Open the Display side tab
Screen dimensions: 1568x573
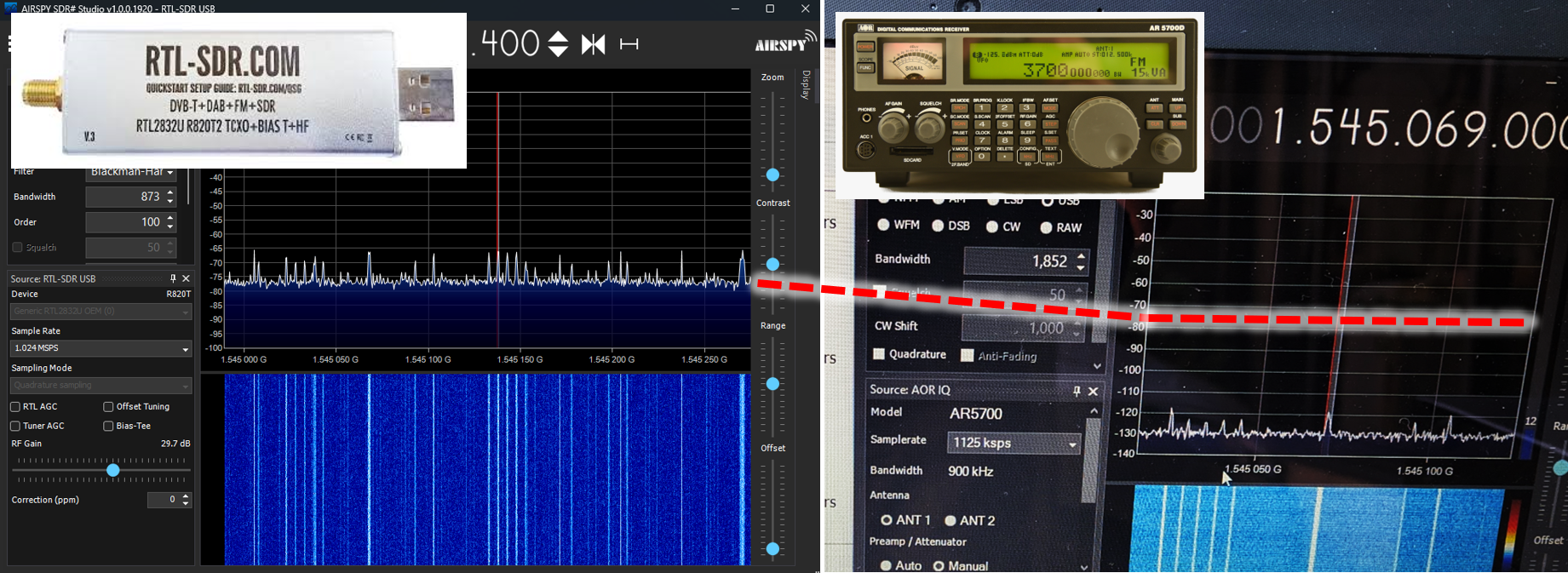806,85
